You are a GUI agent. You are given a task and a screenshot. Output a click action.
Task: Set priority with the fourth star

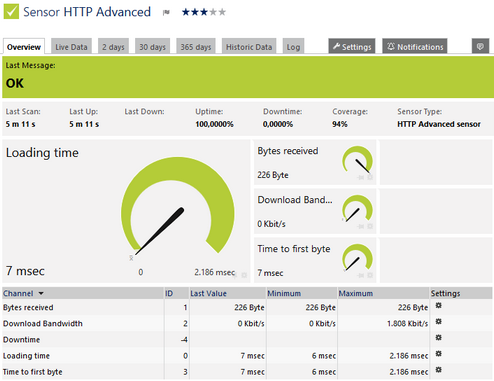(x=213, y=12)
